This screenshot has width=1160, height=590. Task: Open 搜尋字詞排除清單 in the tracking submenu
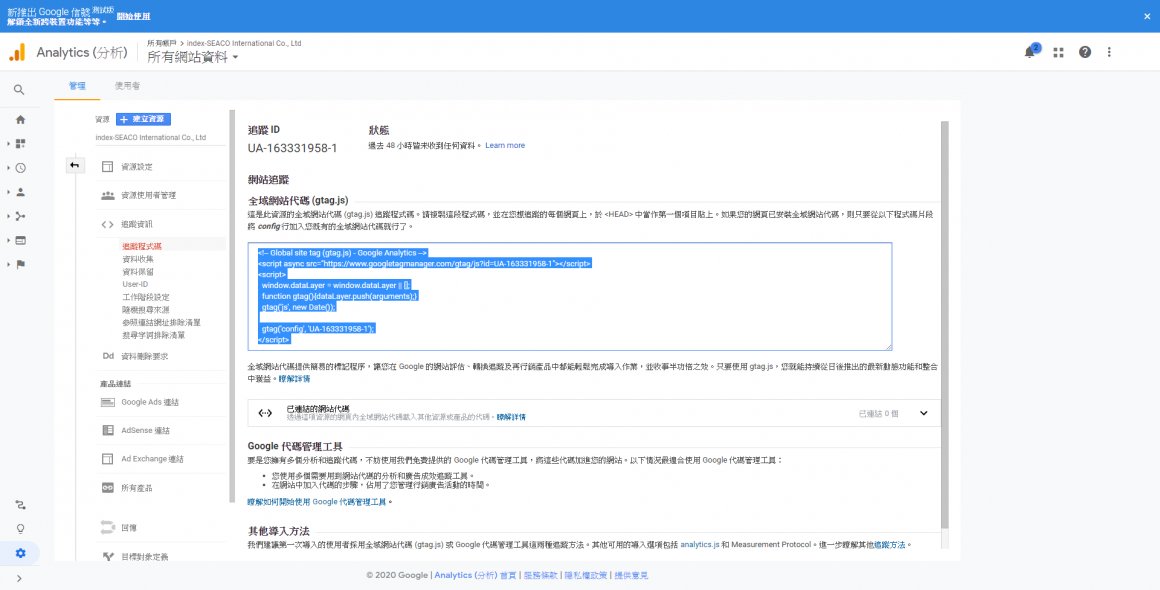154,335
